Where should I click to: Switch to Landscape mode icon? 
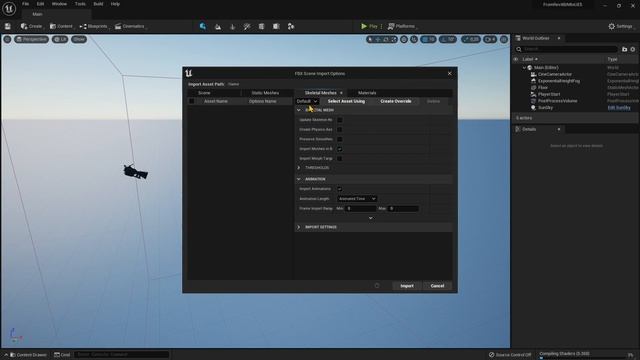pyautogui.click(x=218, y=26)
